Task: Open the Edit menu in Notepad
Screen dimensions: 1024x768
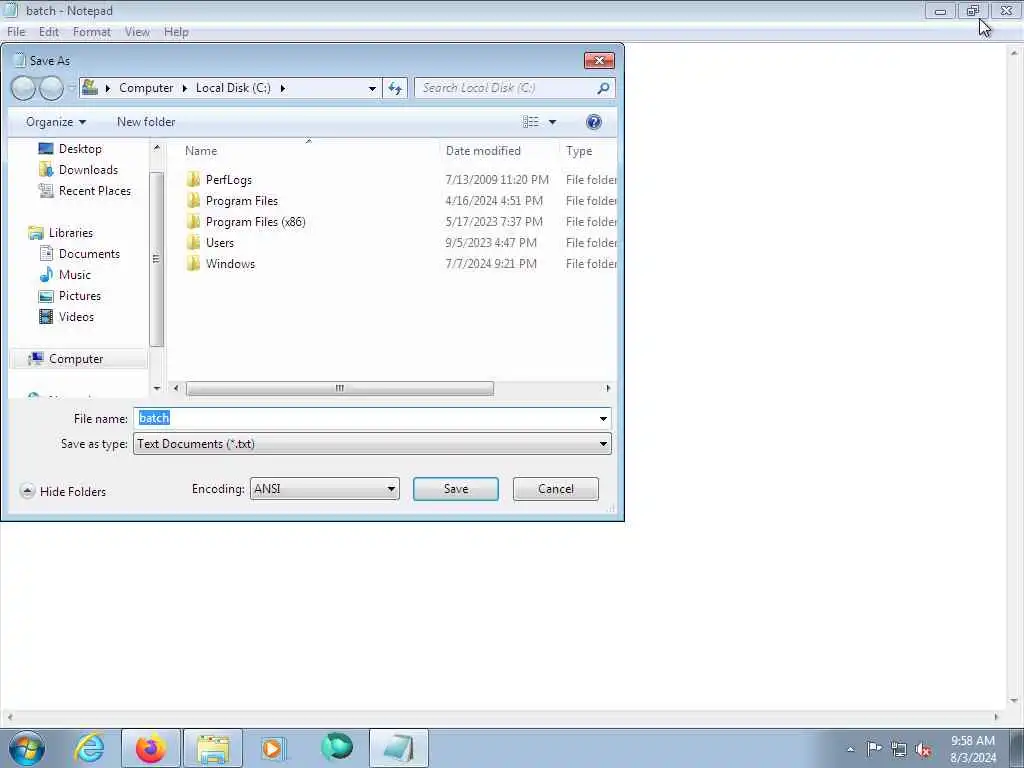Action: [x=48, y=31]
